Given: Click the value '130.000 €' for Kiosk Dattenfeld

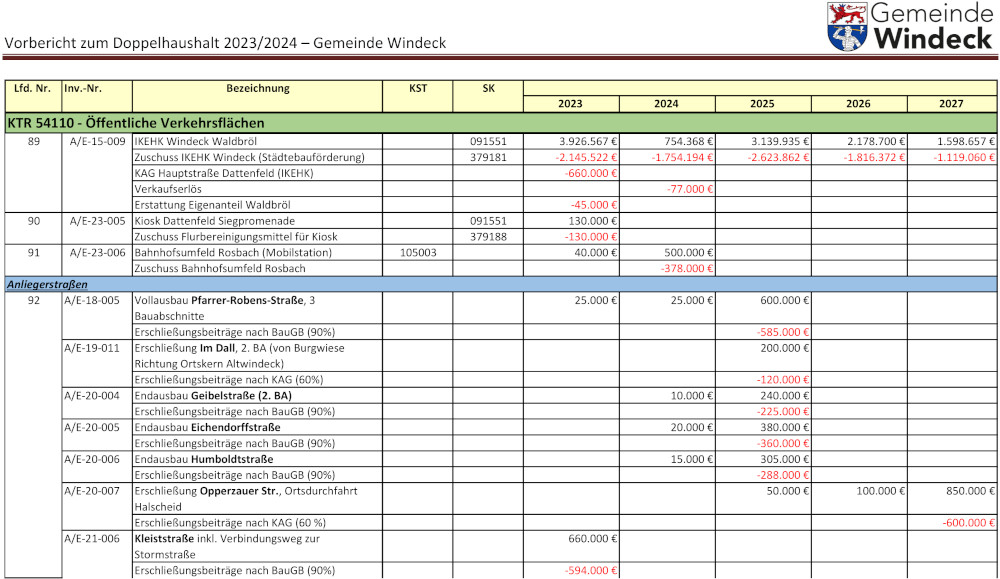Looking at the screenshot, I should [x=592, y=221].
